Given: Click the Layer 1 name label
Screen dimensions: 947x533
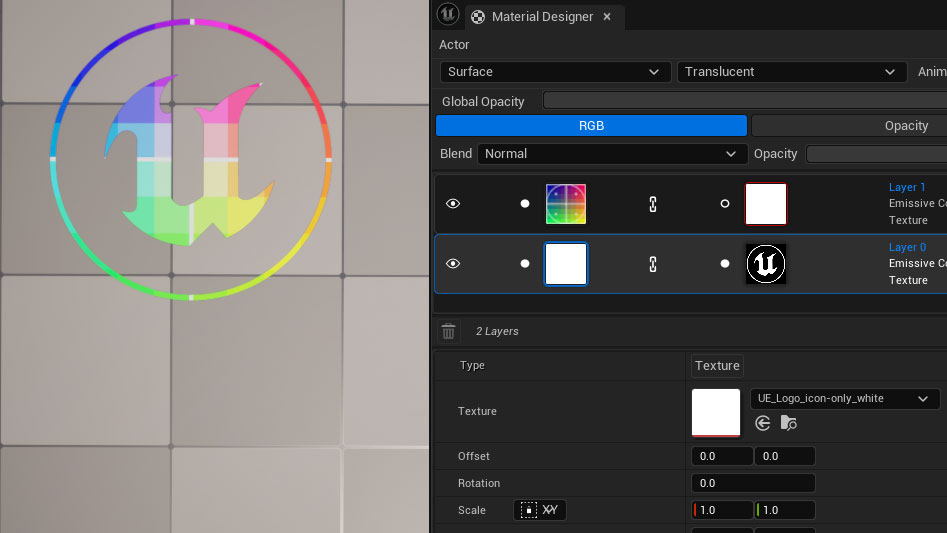Looking at the screenshot, I should [907, 188].
